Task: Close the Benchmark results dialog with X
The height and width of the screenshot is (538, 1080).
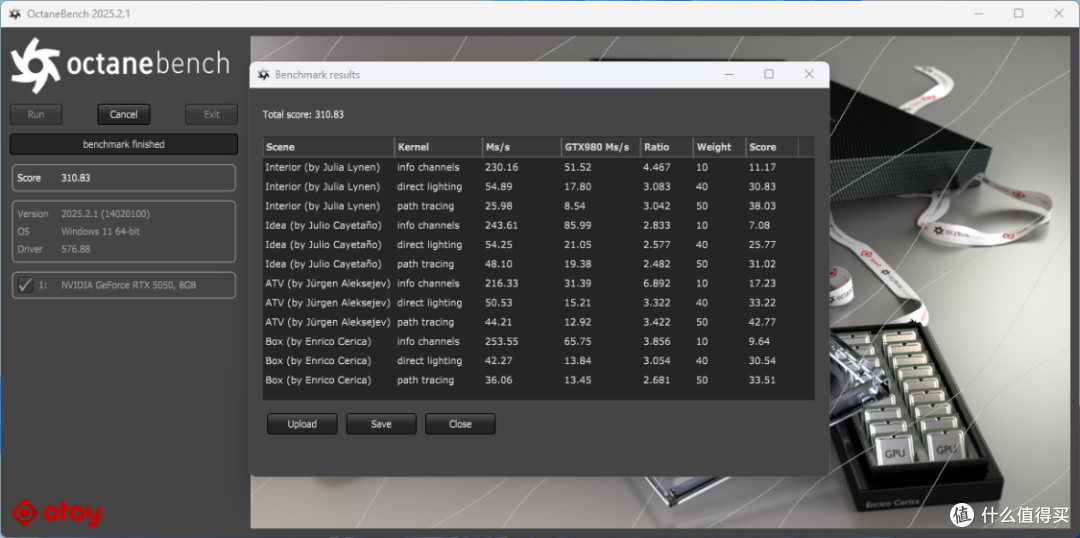Action: click(809, 74)
